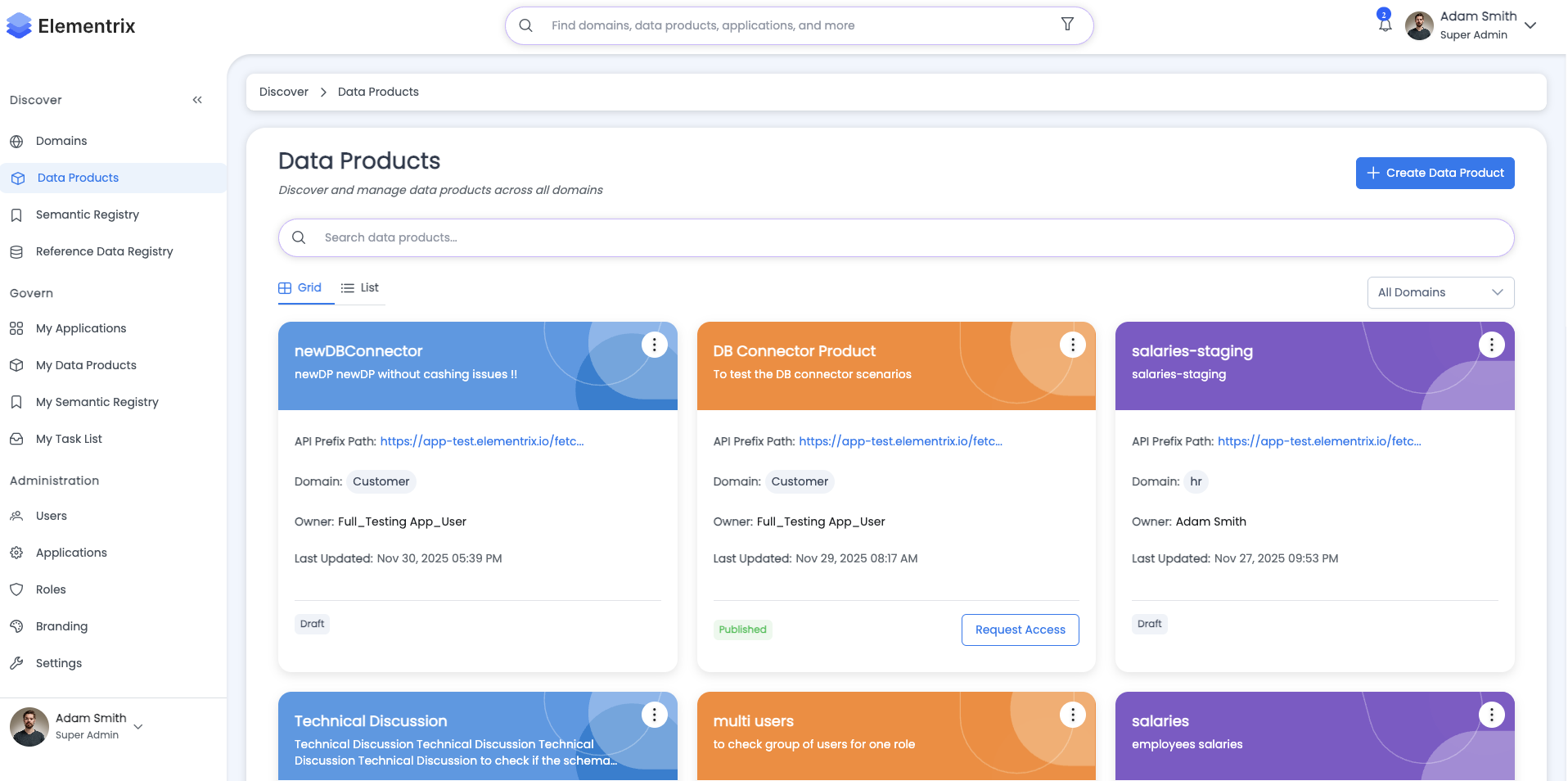
Task: Open the Roles shield icon
Action: pos(16,589)
